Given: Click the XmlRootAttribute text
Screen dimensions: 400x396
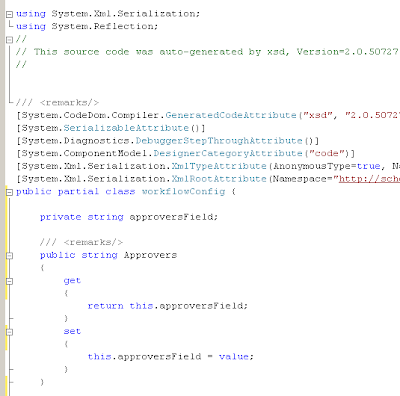Looking at the screenshot, I should point(219,179).
